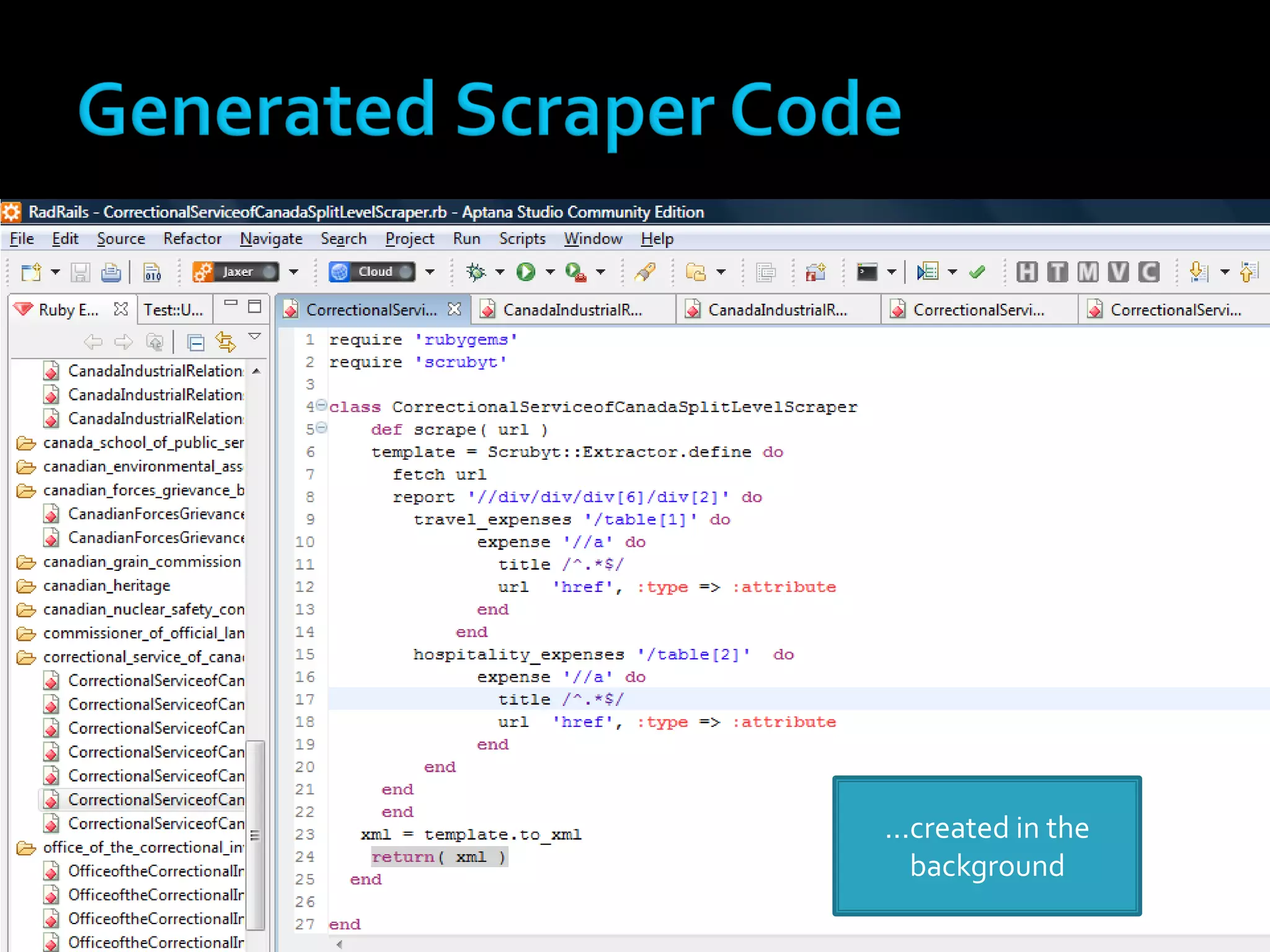This screenshot has height=952, width=1270.
Task: Click the H toolbar button
Action: [1027, 271]
